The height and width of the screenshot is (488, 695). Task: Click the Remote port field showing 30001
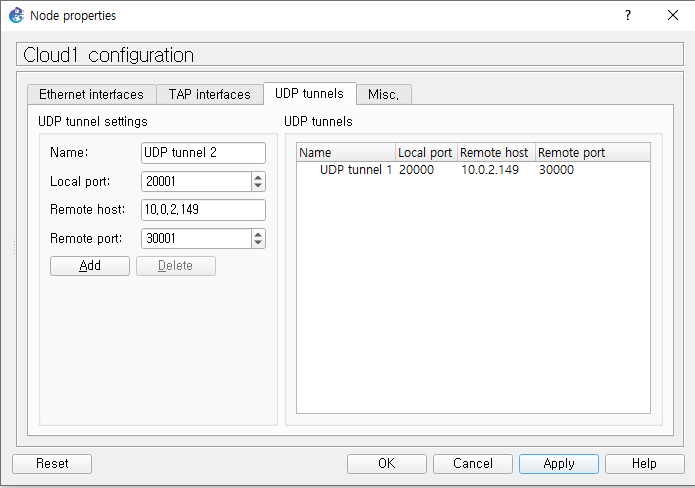click(196, 238)
